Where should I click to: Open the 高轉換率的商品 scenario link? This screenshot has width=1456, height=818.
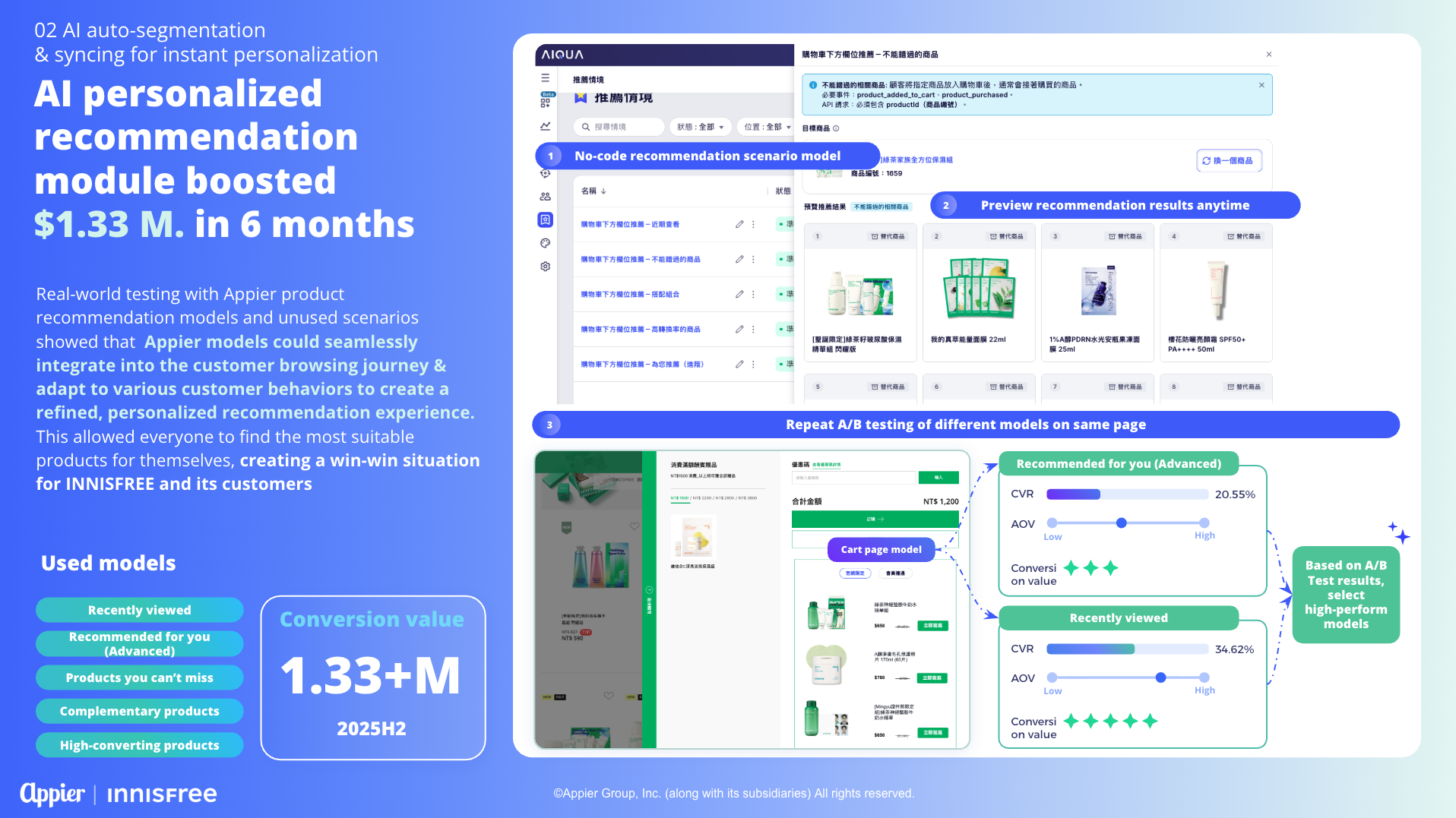(x=640, y=330)
